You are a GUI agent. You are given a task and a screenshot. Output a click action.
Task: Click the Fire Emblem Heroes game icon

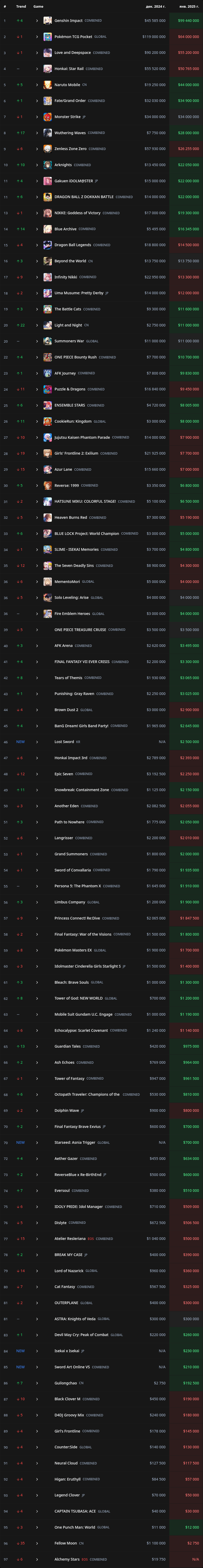tap(48, 614)
